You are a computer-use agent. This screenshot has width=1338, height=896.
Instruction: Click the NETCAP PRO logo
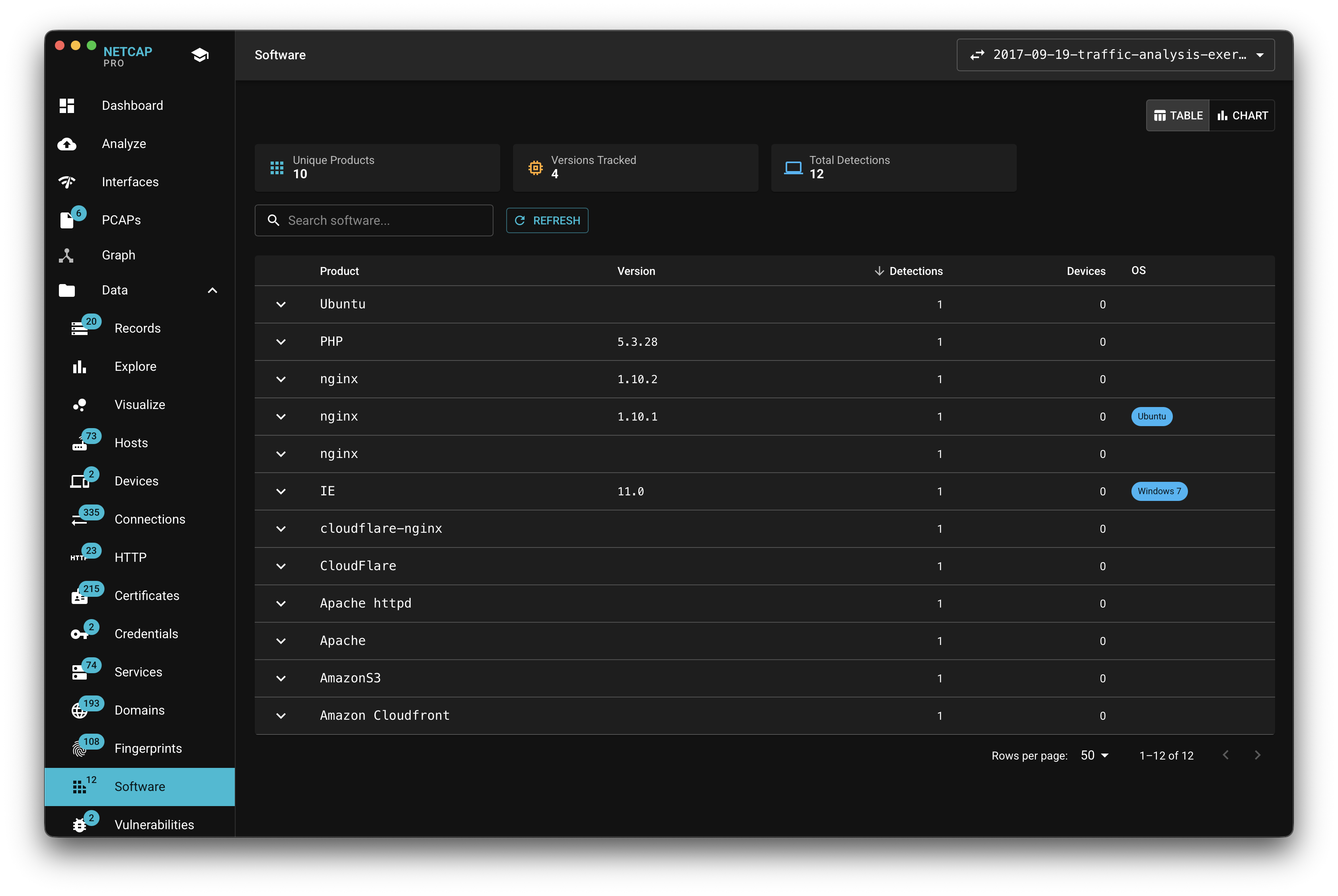(127, 56)
